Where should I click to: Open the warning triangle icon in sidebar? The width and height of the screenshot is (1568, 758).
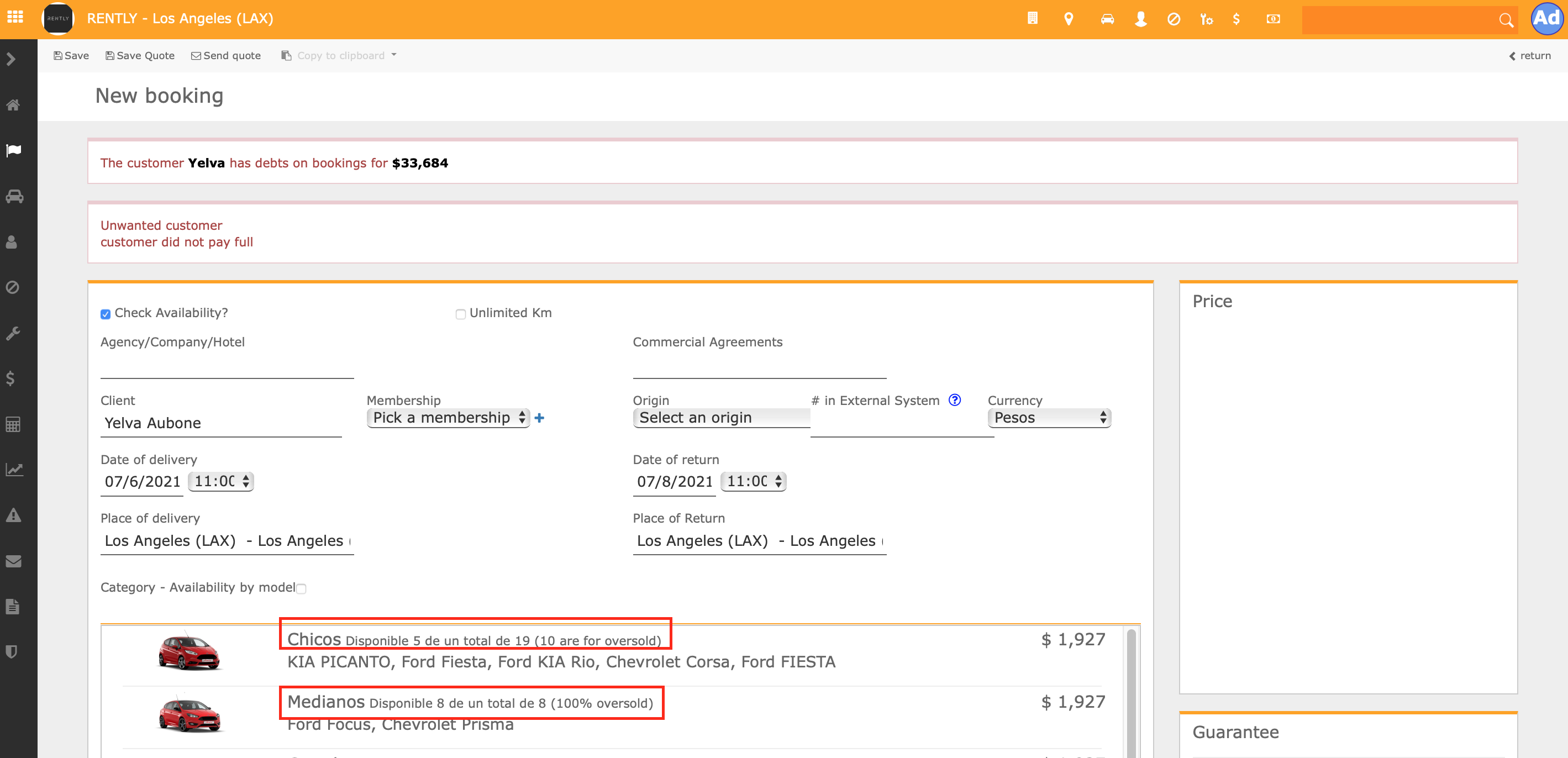pos(13,515)
